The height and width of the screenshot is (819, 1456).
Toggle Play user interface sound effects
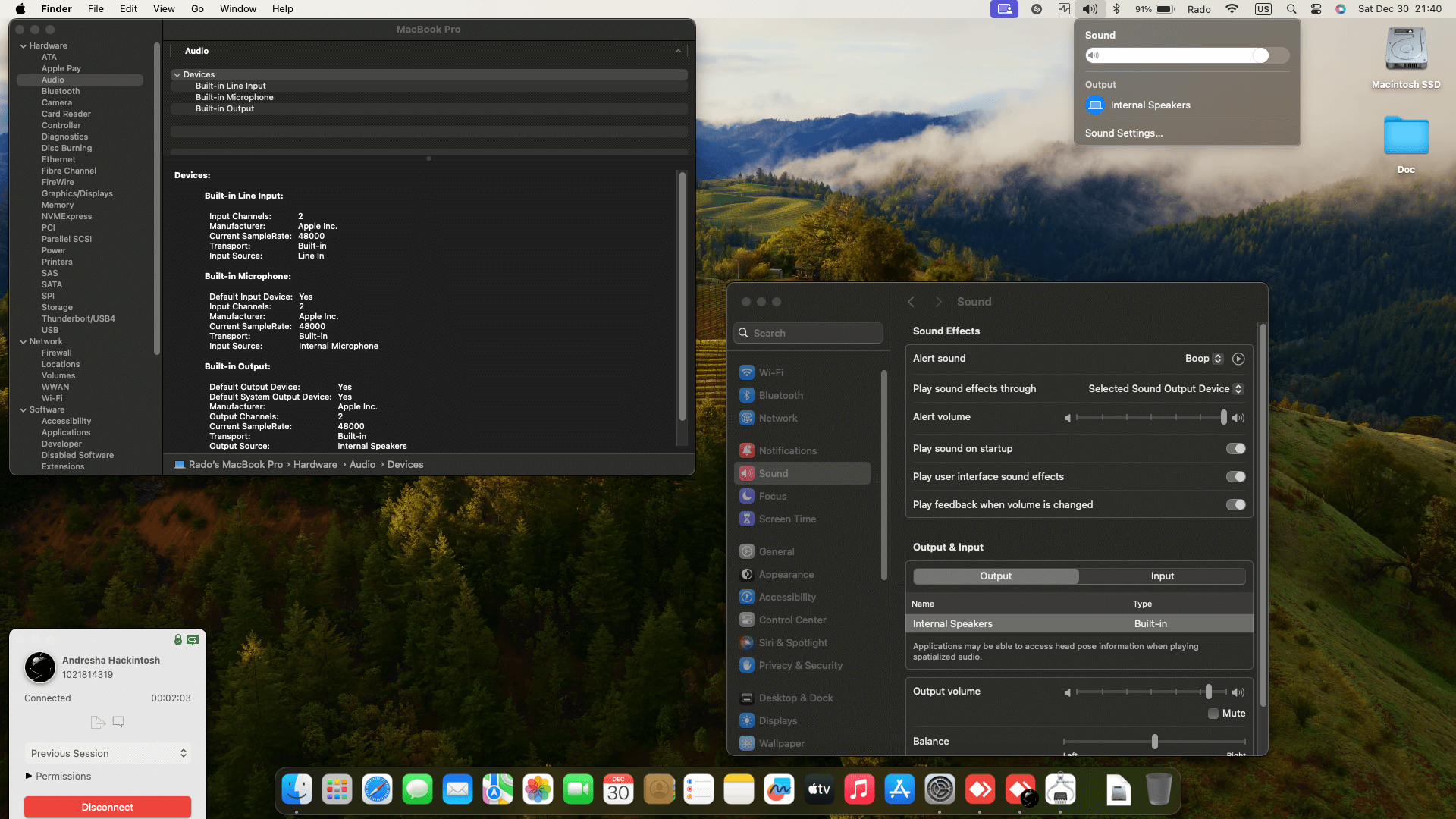(1235, 477)
